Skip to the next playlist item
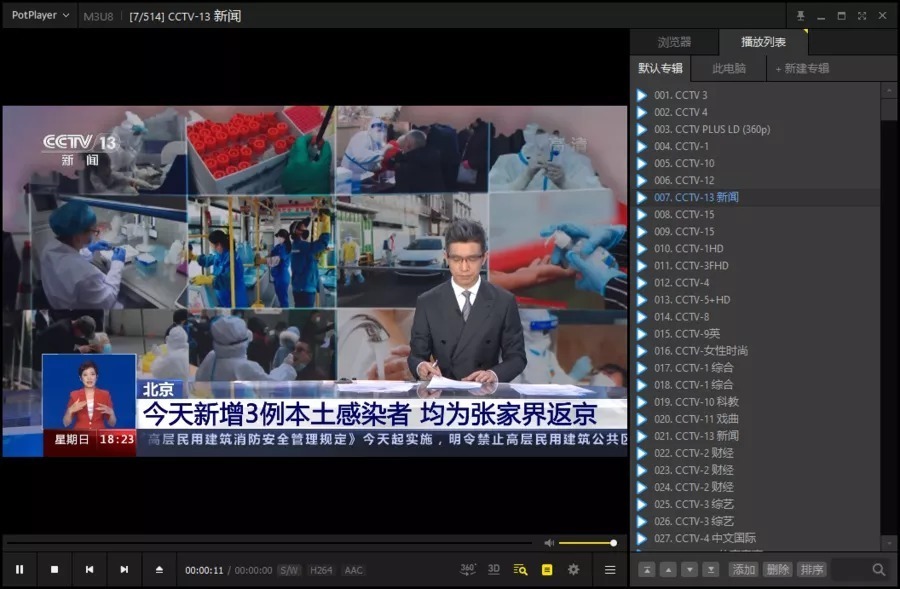900x589 pixels. (124, 569)
